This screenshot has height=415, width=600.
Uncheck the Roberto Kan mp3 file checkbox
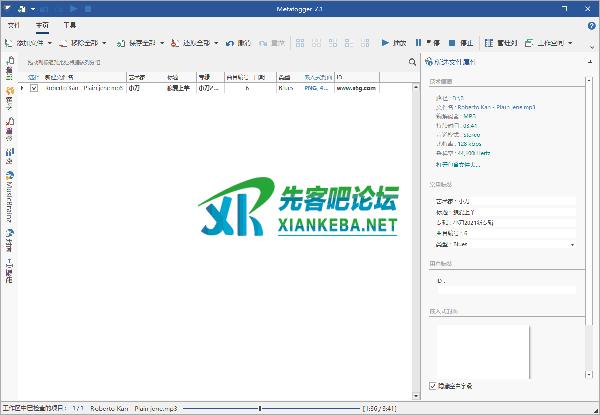point(33,88)
